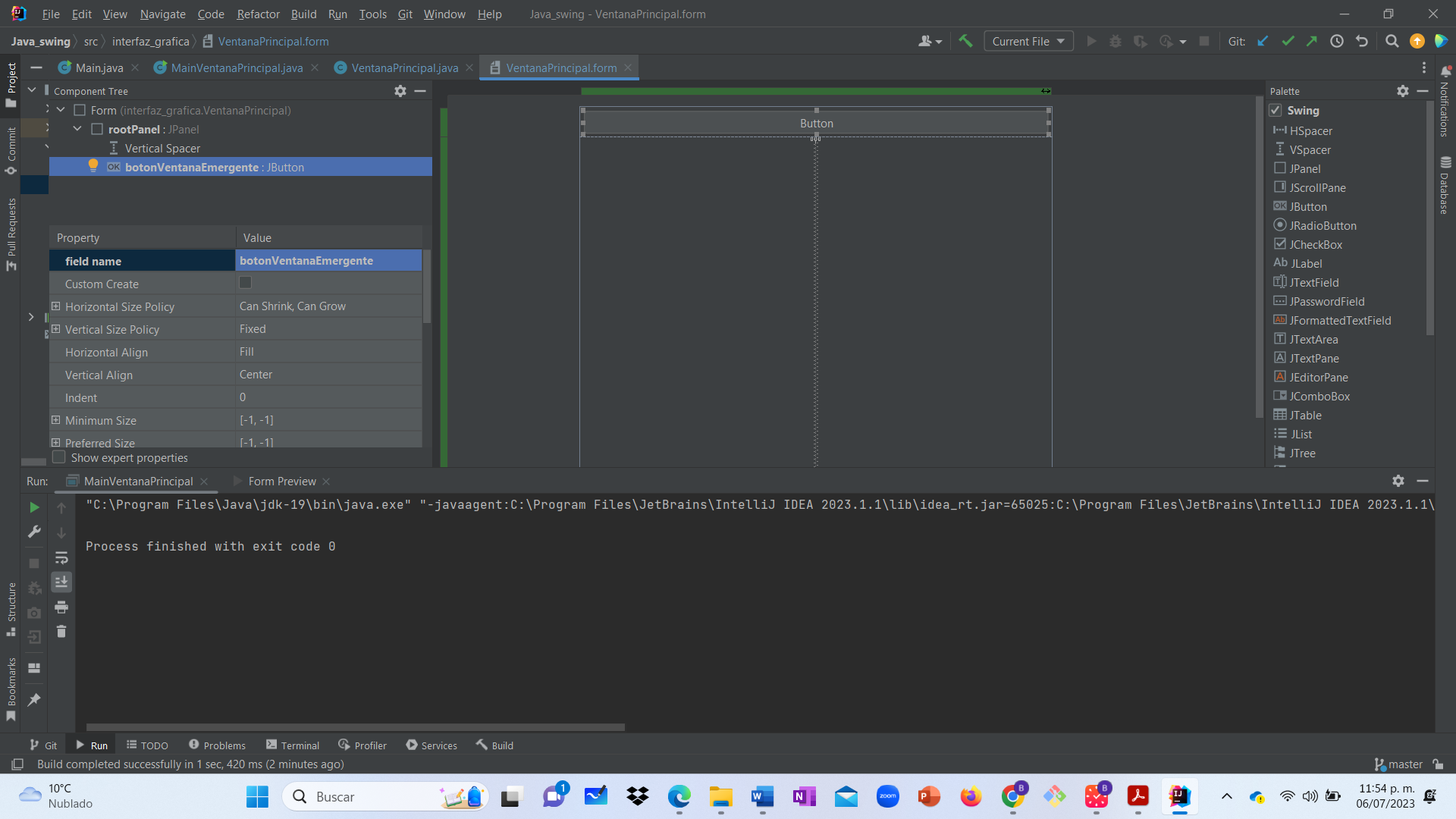Click the master branch label
Viewport: 1456px width, 819px height.
(x=1404, y=764)
